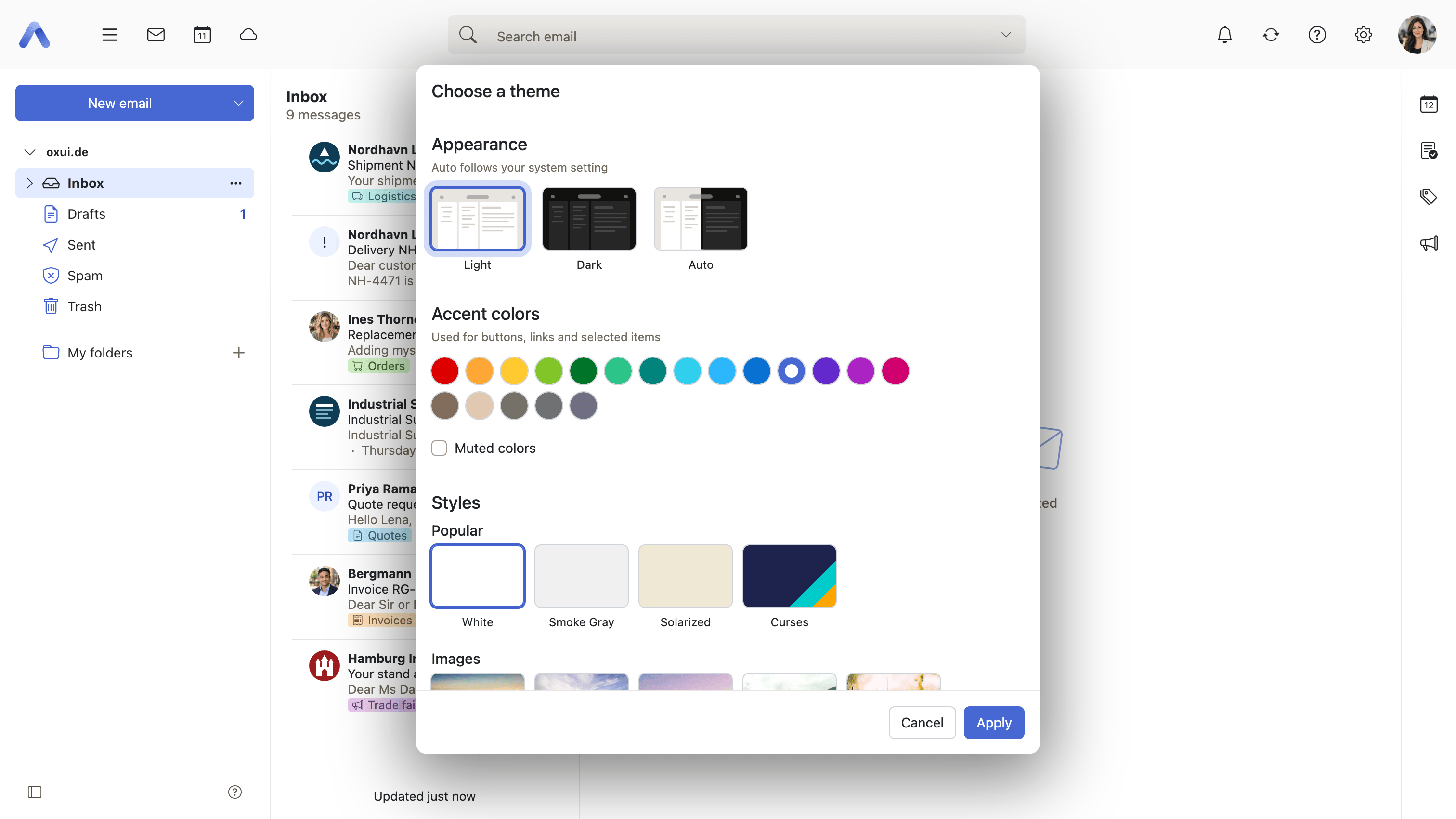Open the Drafts folder
The width and height of the screenshot is (1456, 819).
click(134, 214)
